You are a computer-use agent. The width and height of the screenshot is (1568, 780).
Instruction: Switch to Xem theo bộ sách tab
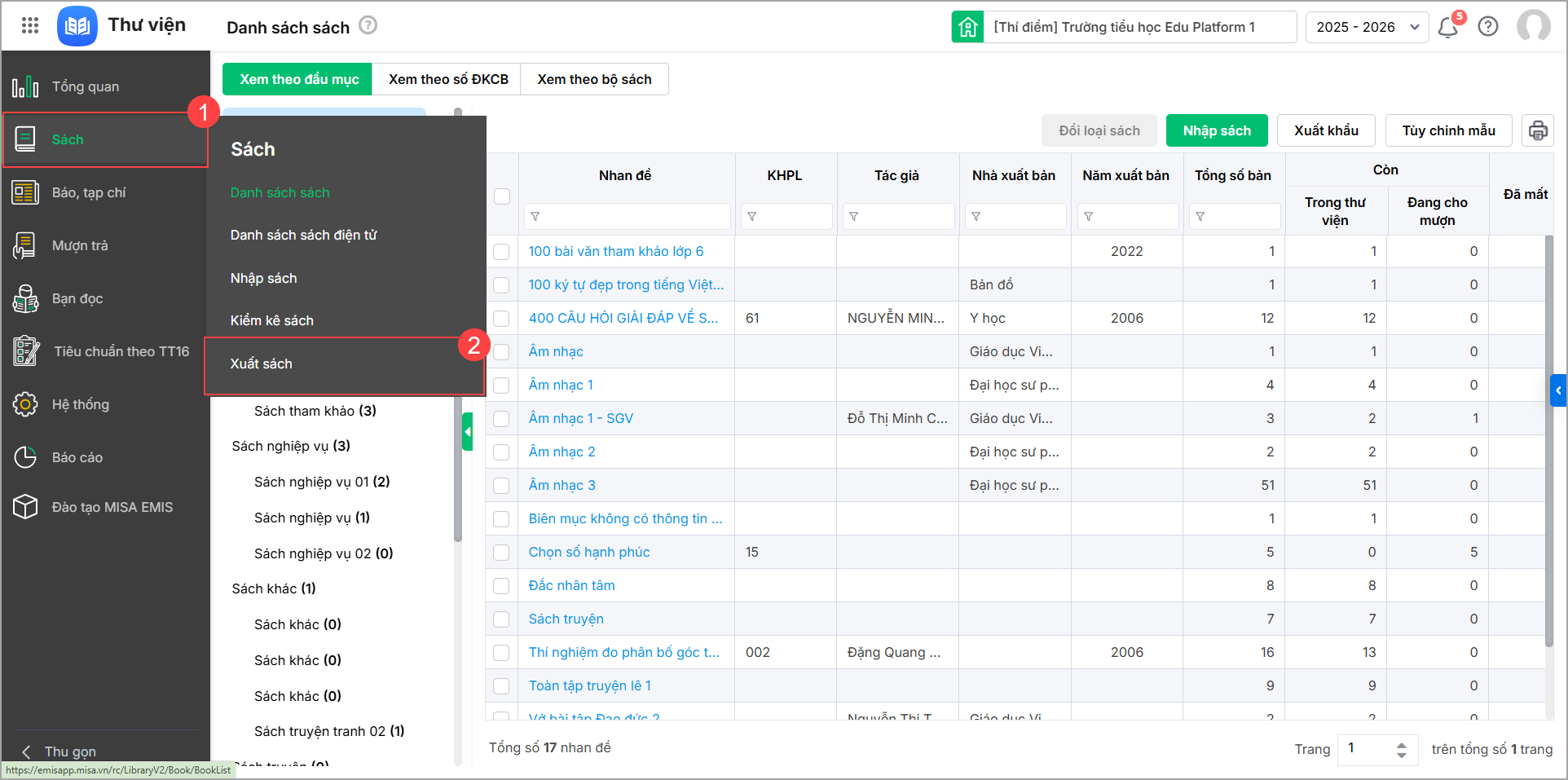click(594, 79)
